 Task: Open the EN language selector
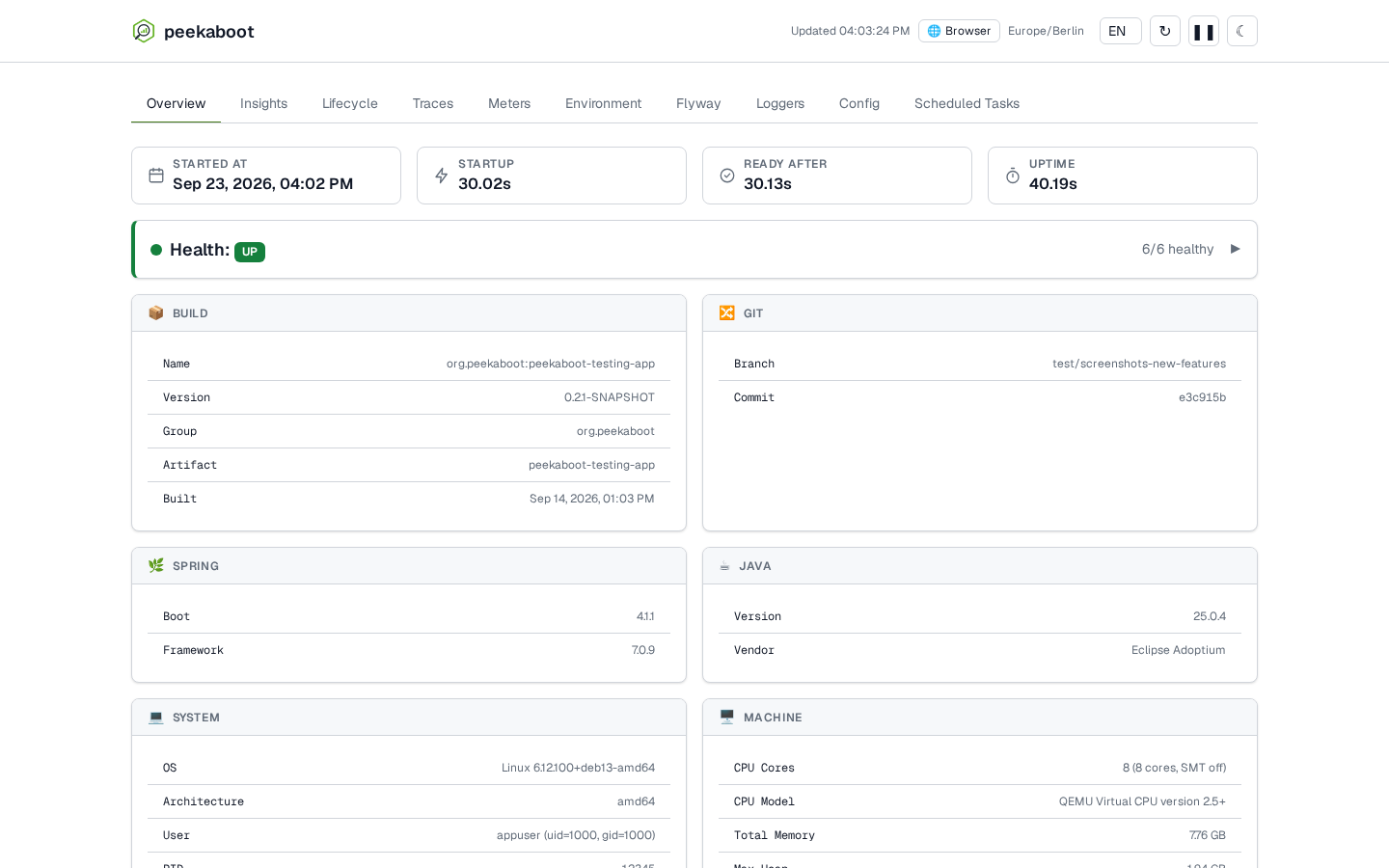(x=1121, y=31)
